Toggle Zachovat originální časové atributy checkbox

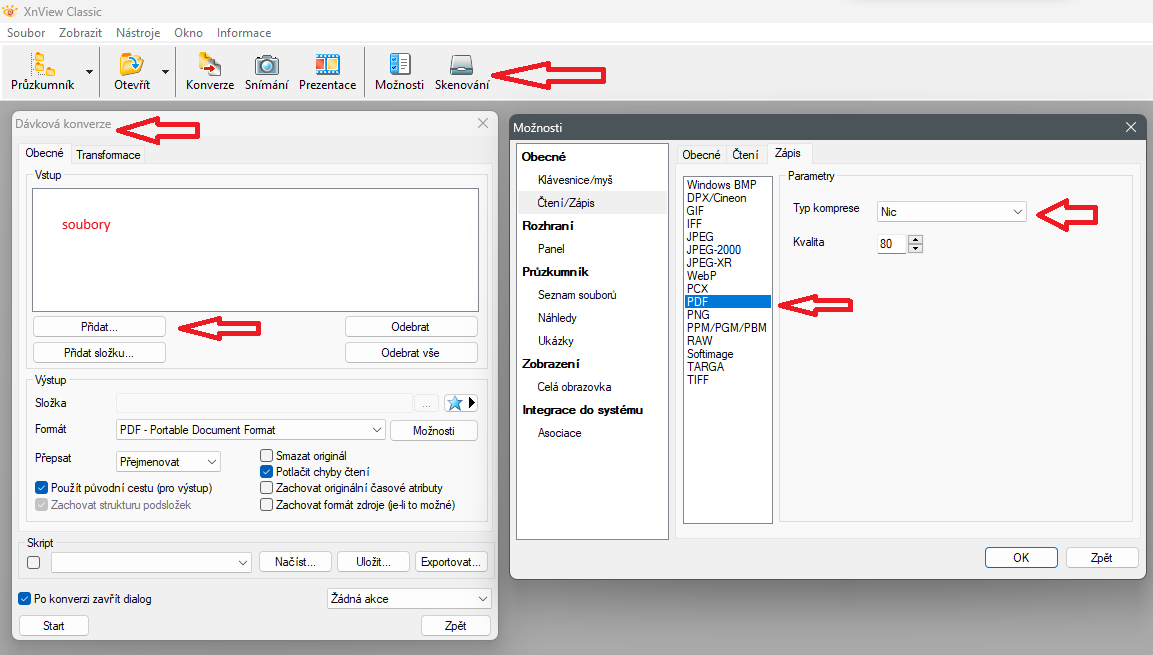click(x=266, y=488)
